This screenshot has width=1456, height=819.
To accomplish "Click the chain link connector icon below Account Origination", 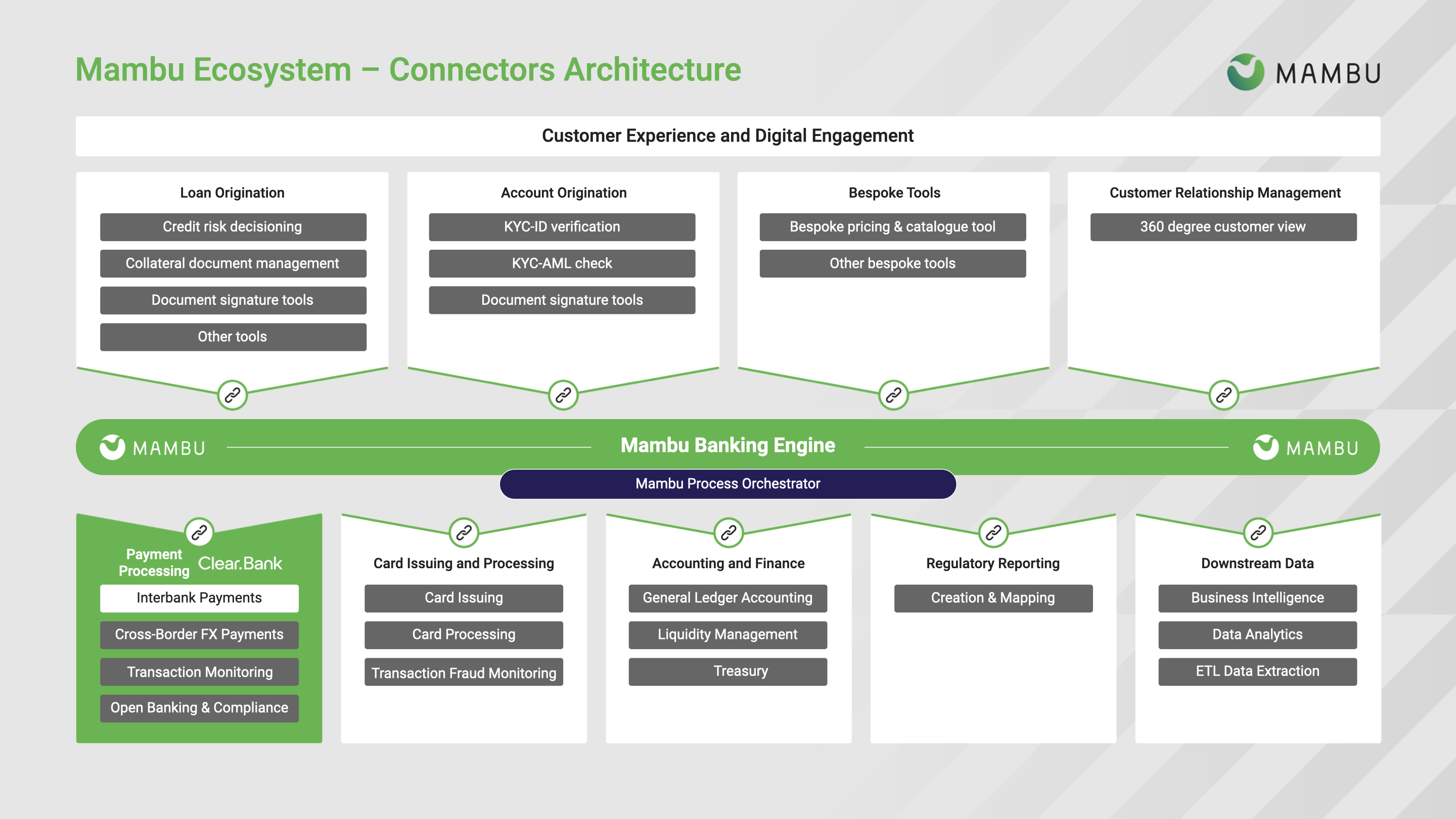I will [562, 392].
